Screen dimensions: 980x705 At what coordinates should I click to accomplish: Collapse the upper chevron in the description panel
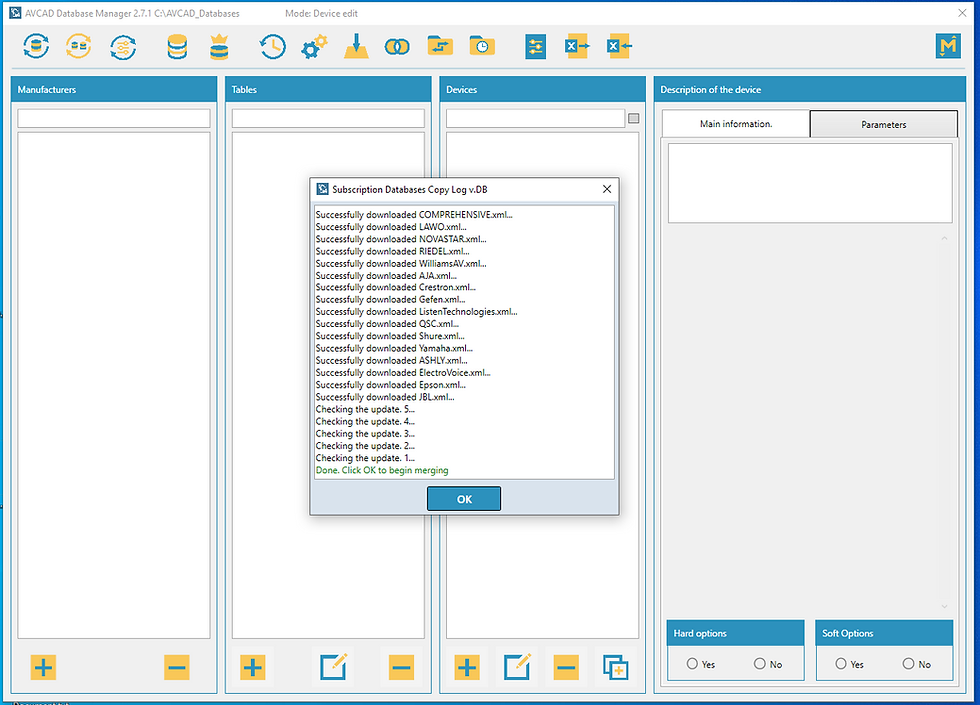[943, 237]
